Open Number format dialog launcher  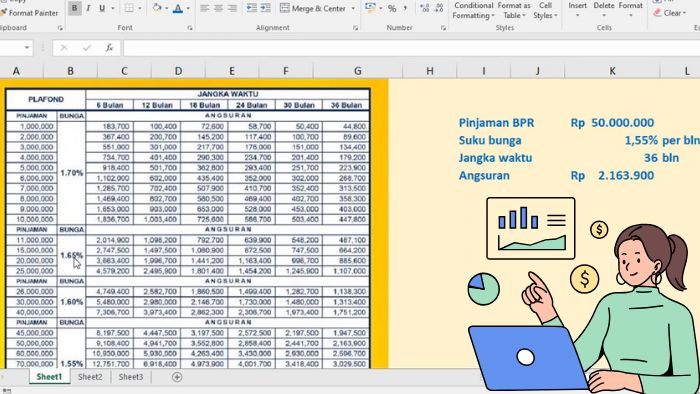tap(443, 28)
